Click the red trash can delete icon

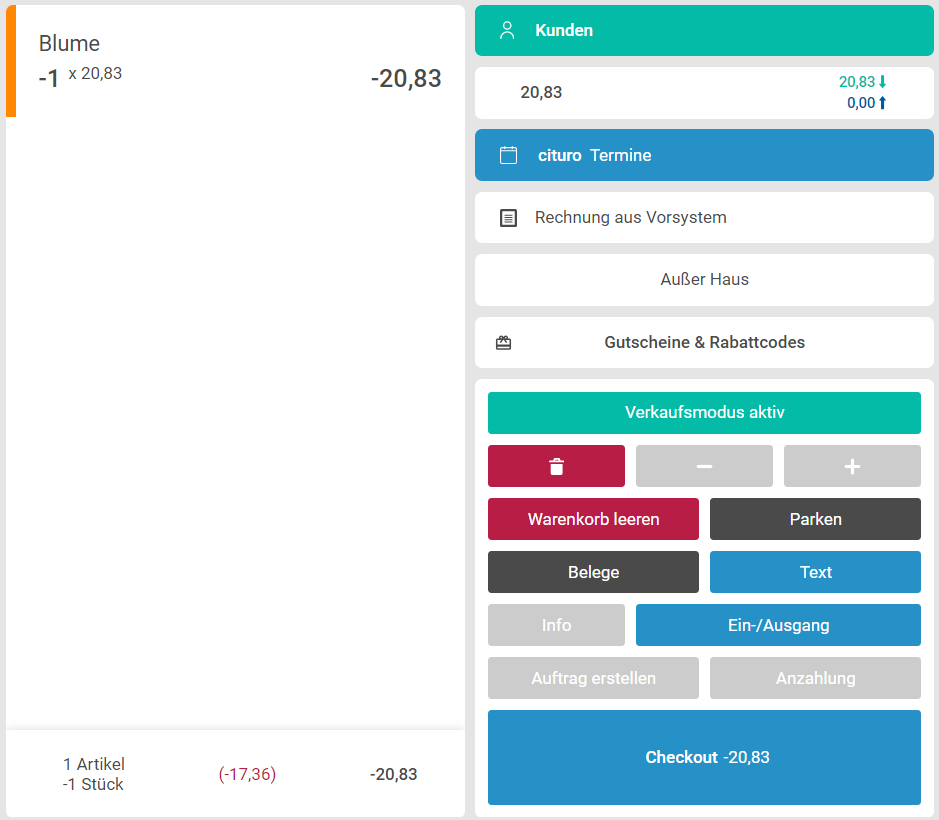click(556, 466)
